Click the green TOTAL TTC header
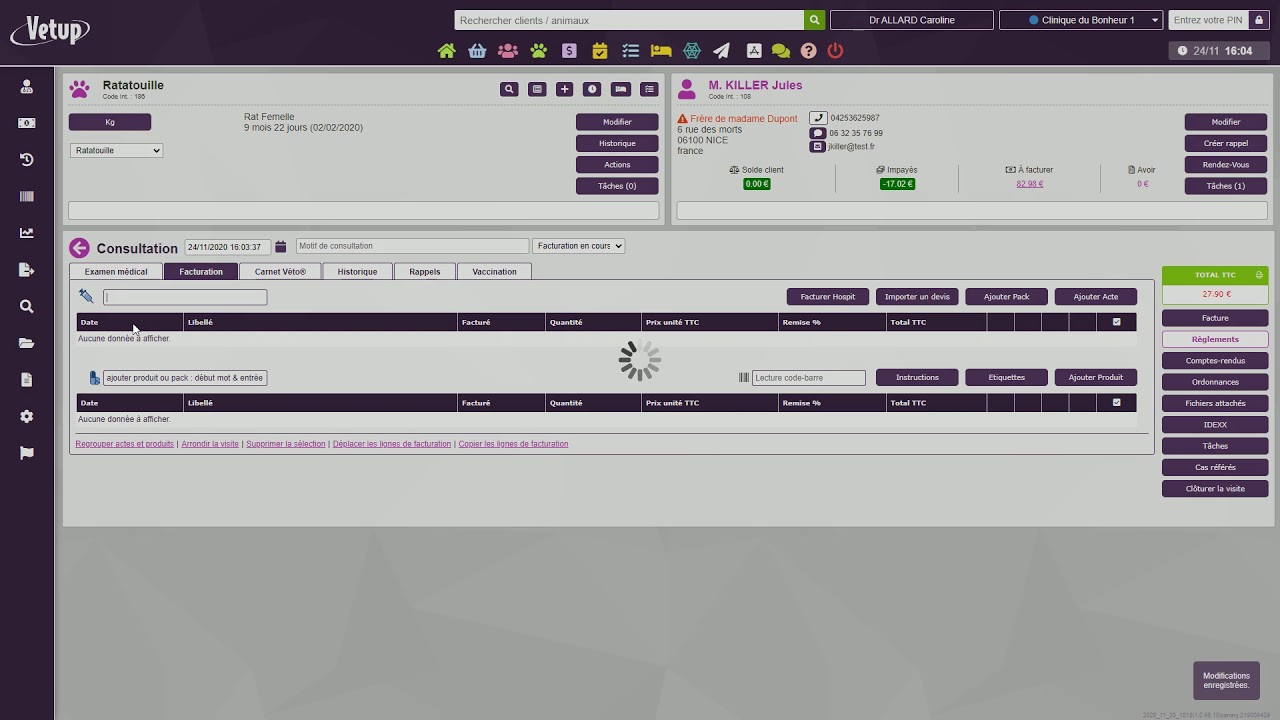The image size is (1280, 720). click(1215, 275)
